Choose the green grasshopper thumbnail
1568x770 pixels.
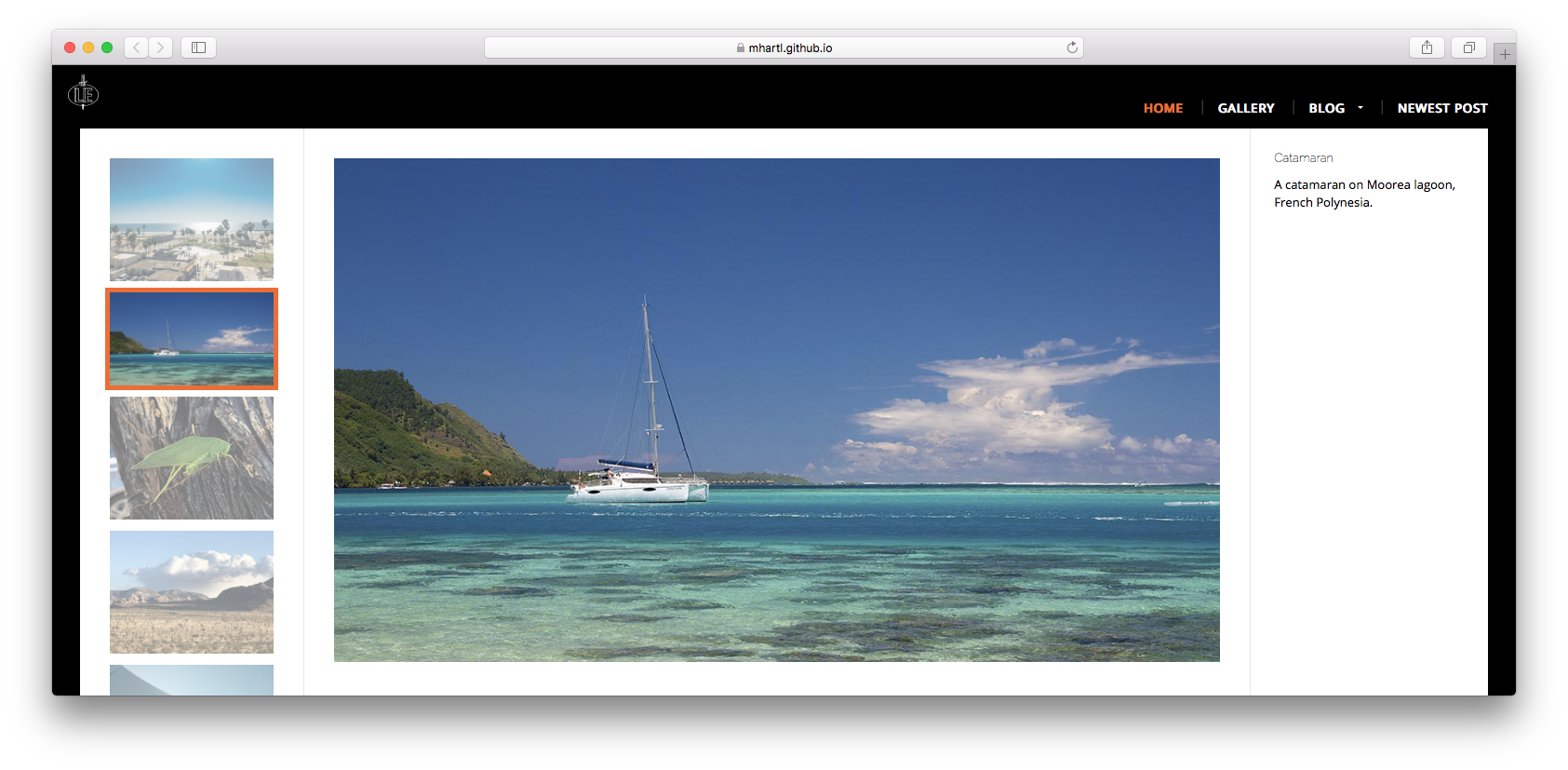(x=192, y=458)
